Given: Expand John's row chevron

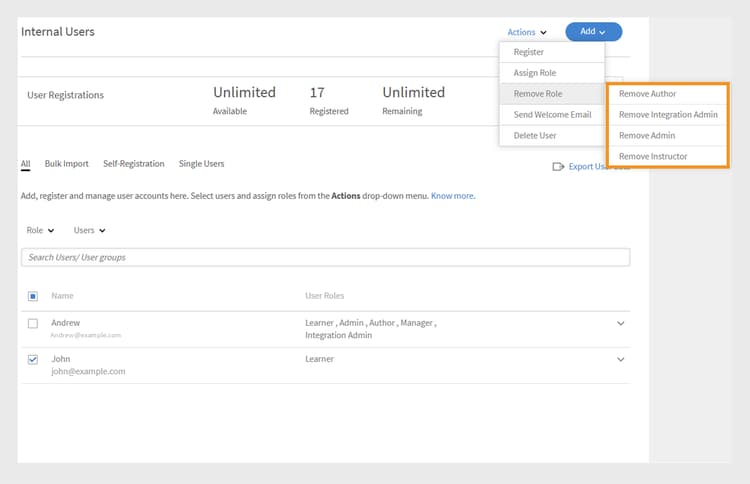Looking at the screenshot, I should pyautogui.click(x=620, y=359).
